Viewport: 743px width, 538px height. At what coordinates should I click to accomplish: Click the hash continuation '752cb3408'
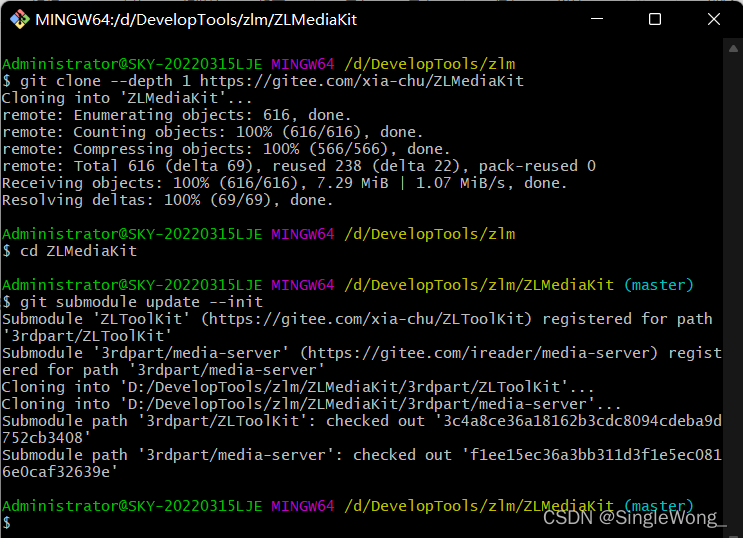point(46,438)
